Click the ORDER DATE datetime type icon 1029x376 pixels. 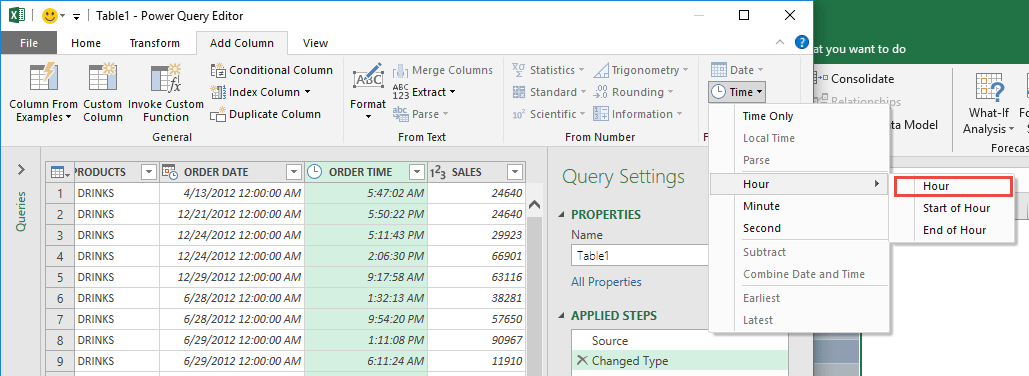(169, 173)
